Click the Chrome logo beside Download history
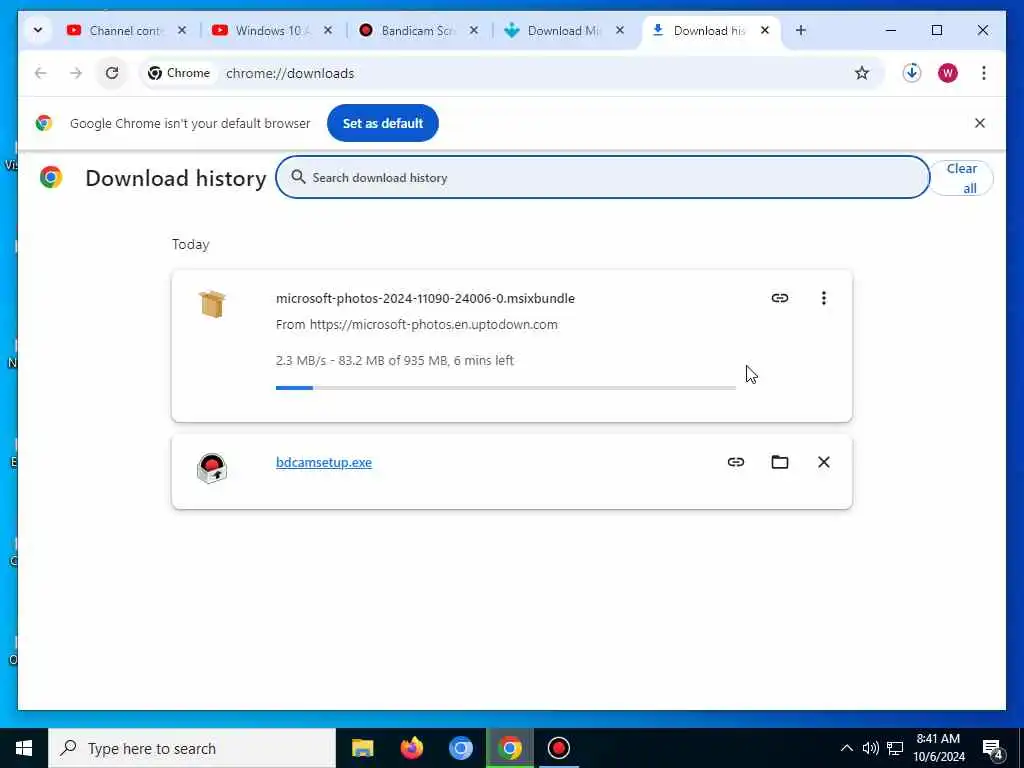This screenshot has width=1024, height=768. click(x=51, y=177)
